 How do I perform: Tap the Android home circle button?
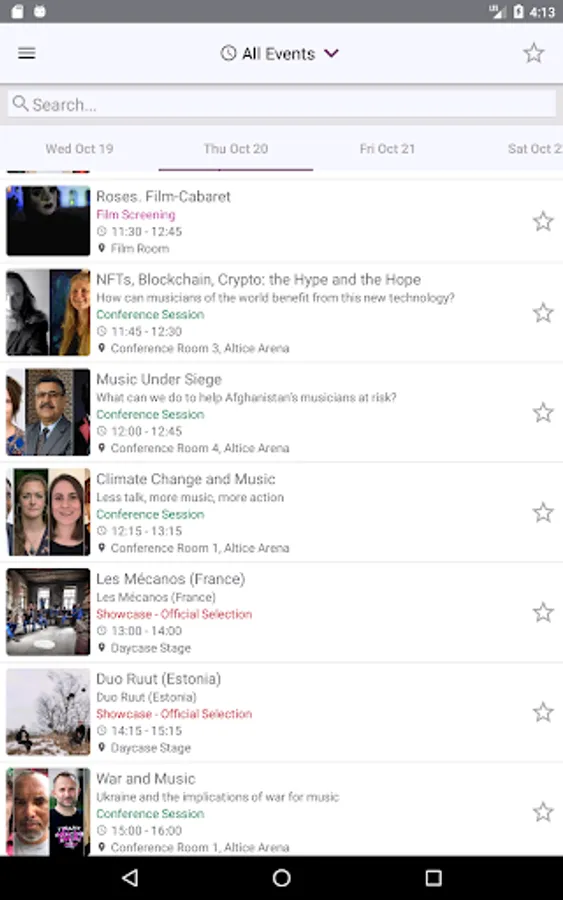tap(281, 878)
